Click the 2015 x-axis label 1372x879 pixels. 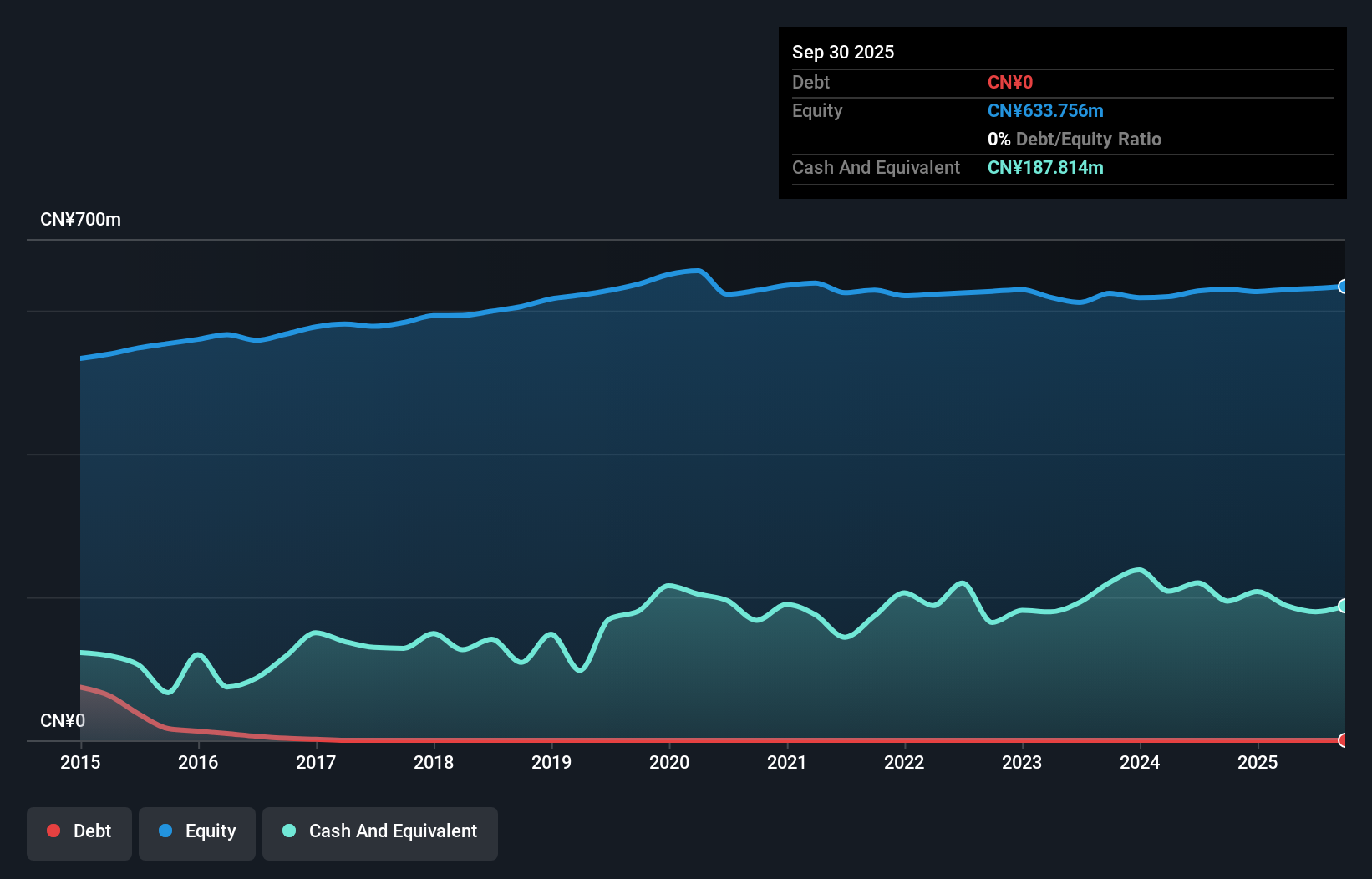pos(80,762)
